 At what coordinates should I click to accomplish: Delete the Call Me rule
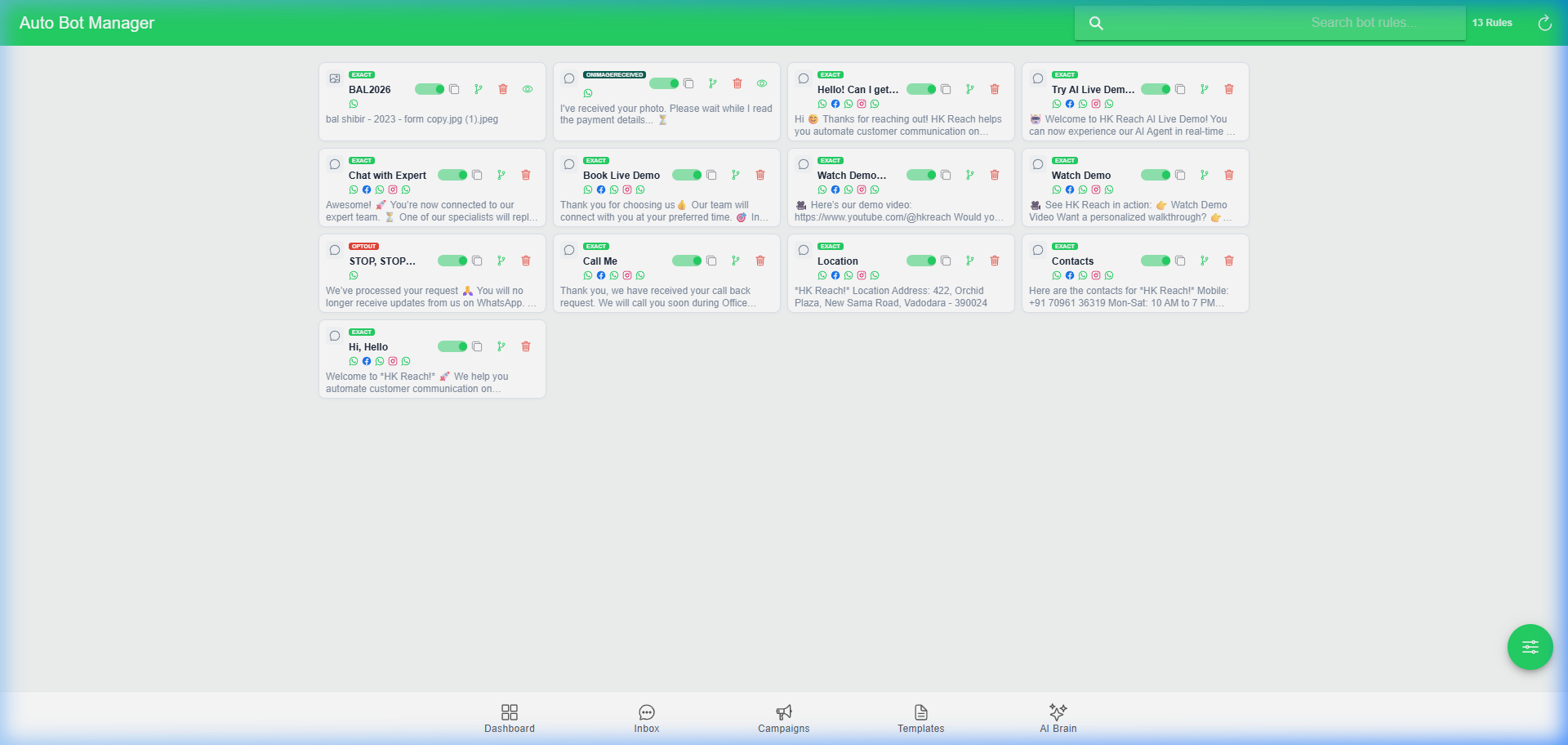coord(760,261)
